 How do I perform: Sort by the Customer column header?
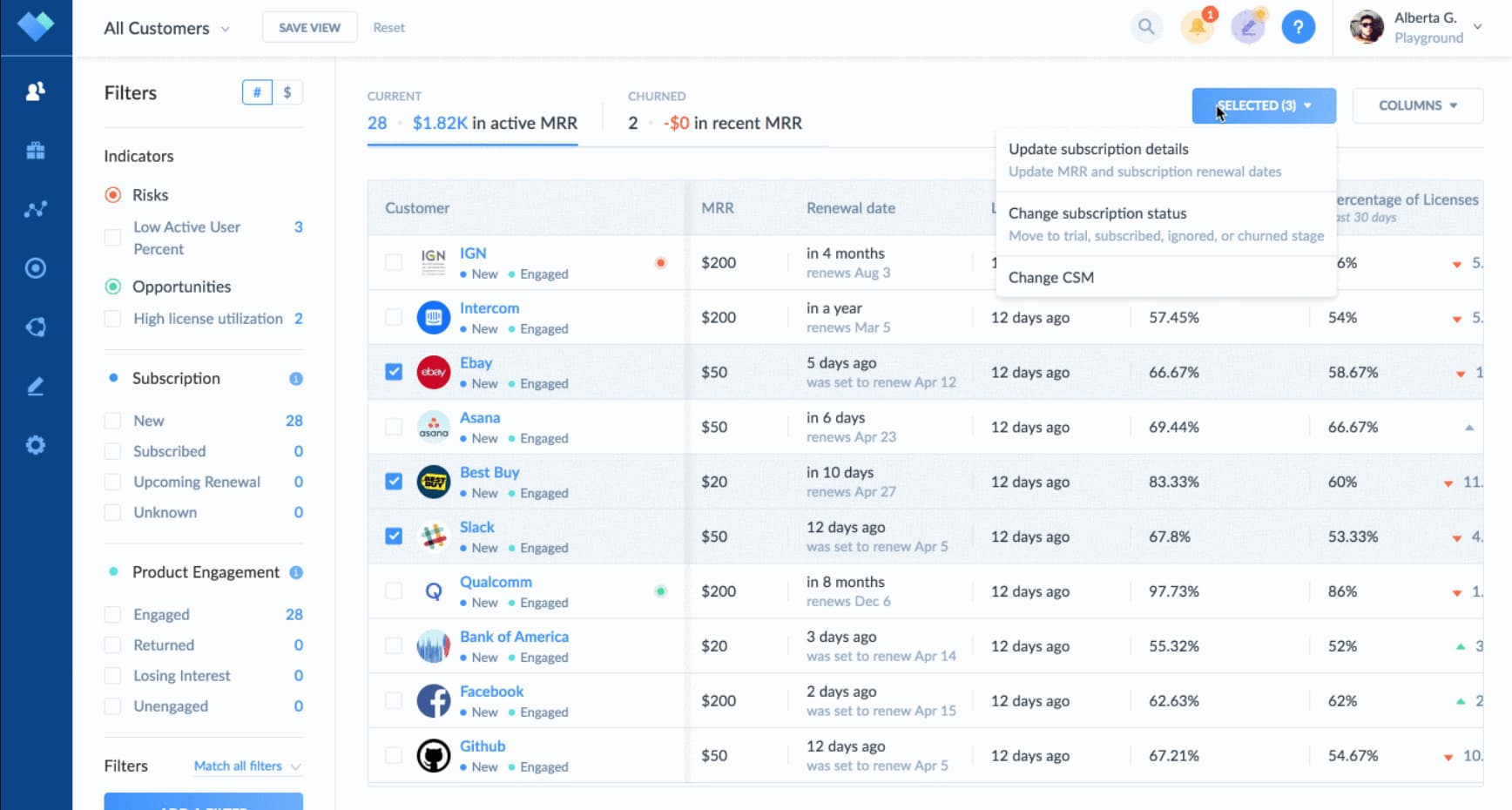click(x=417, y=208)
